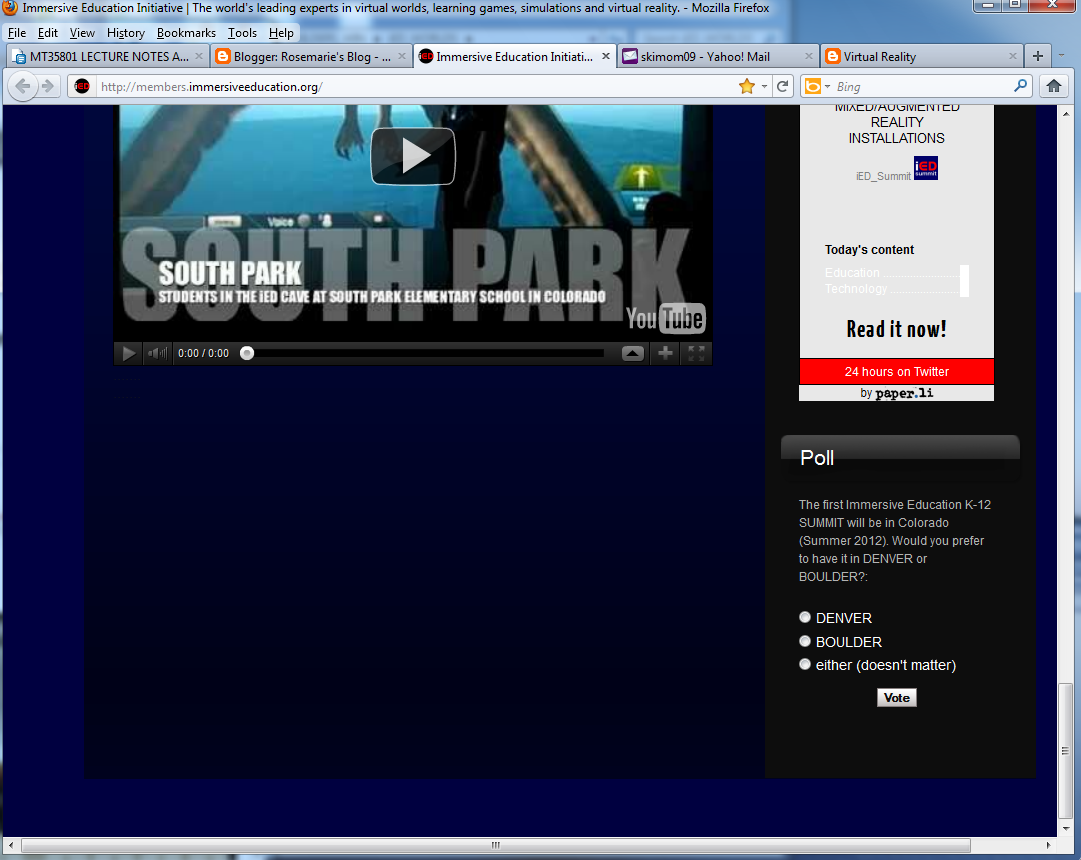
Task: Close the Blogger Rosemarie's Blog tab
Action: [402, 56]
